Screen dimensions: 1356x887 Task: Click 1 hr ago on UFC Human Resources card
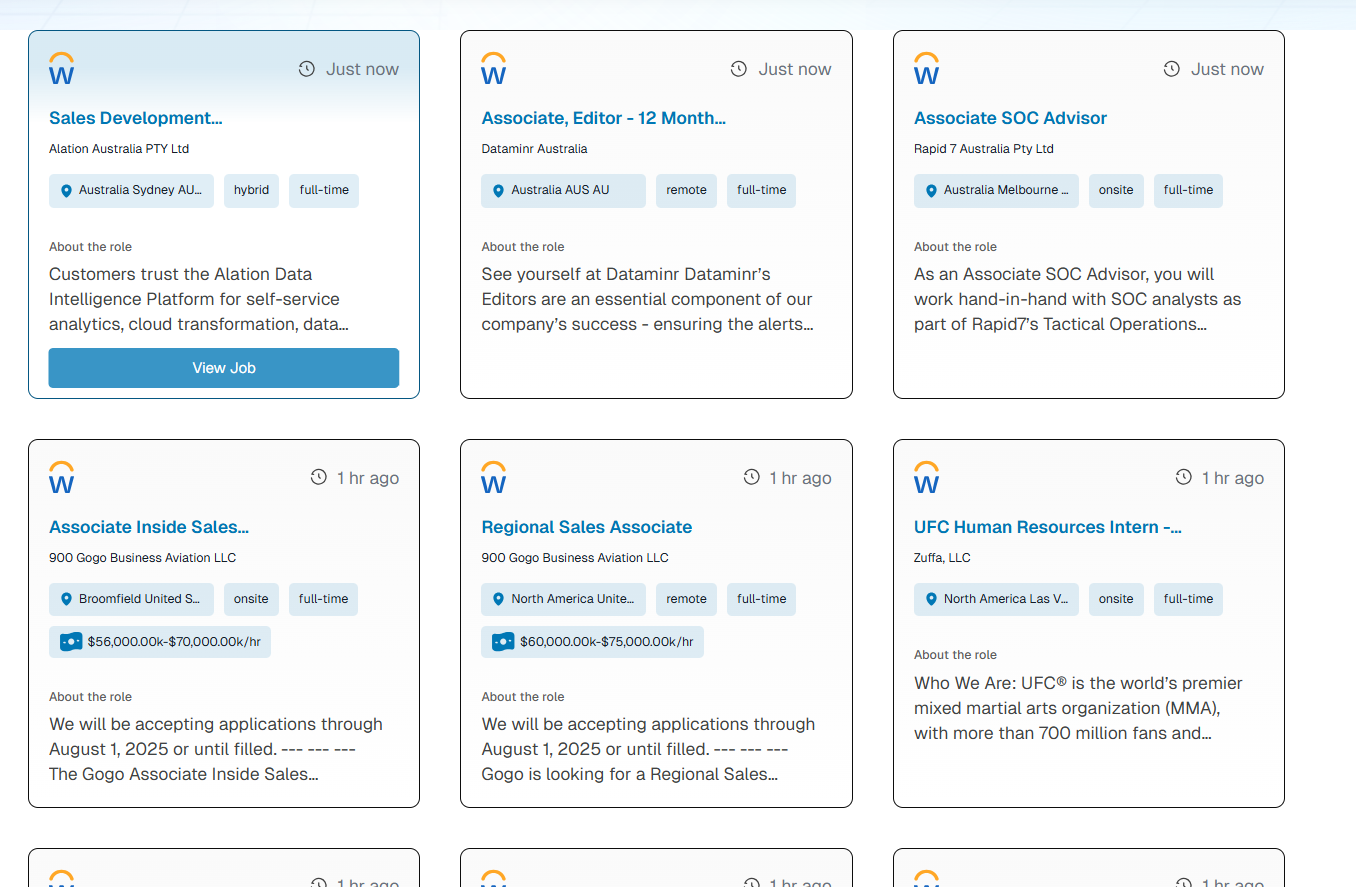pyautogui.click(x=1233, y=478)
